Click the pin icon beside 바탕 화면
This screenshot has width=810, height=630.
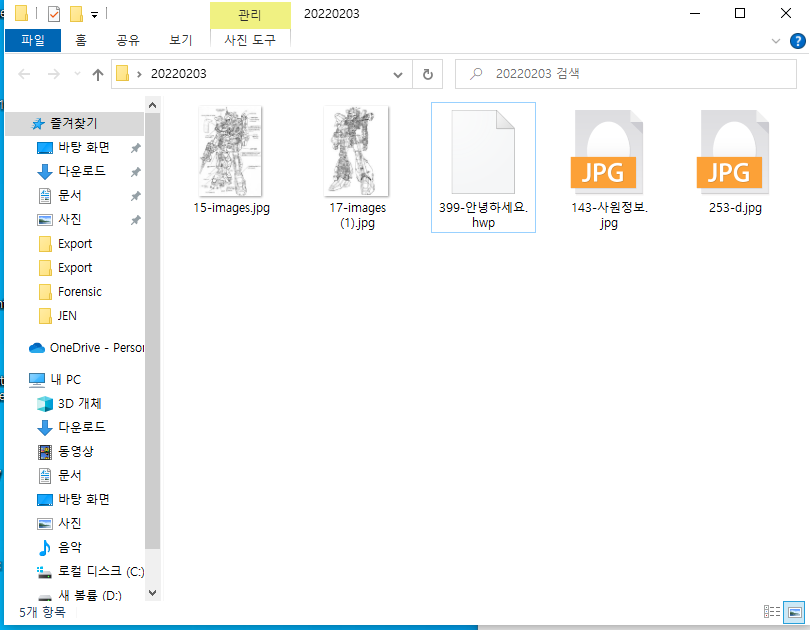[135, 148]
